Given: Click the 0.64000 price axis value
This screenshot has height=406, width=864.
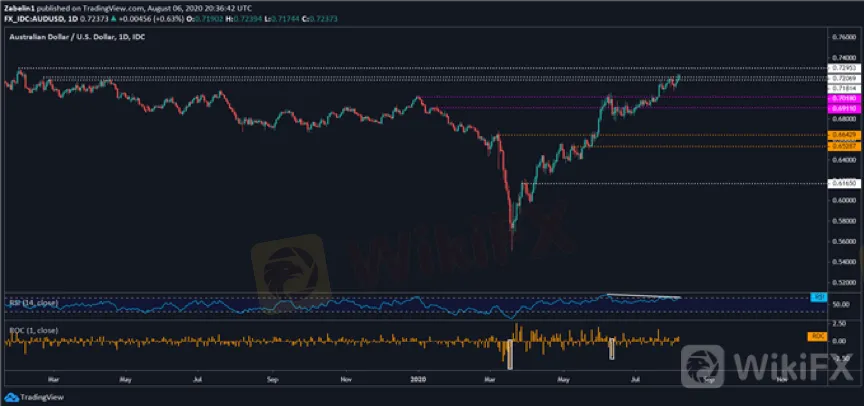Looking at the screenshot, I should [844, 160].
